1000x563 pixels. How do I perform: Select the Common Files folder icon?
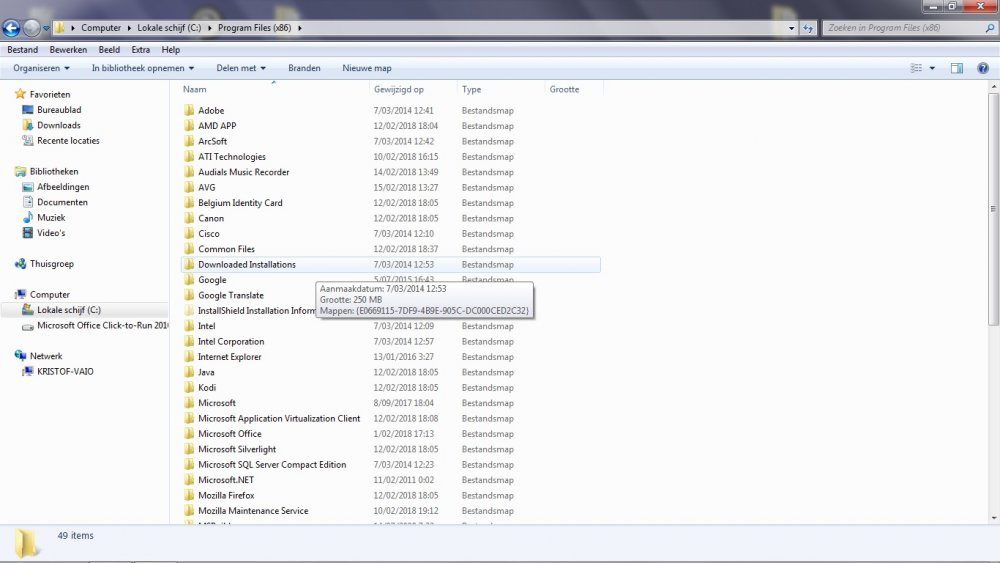pyautogui.click(x=189, y=249)
